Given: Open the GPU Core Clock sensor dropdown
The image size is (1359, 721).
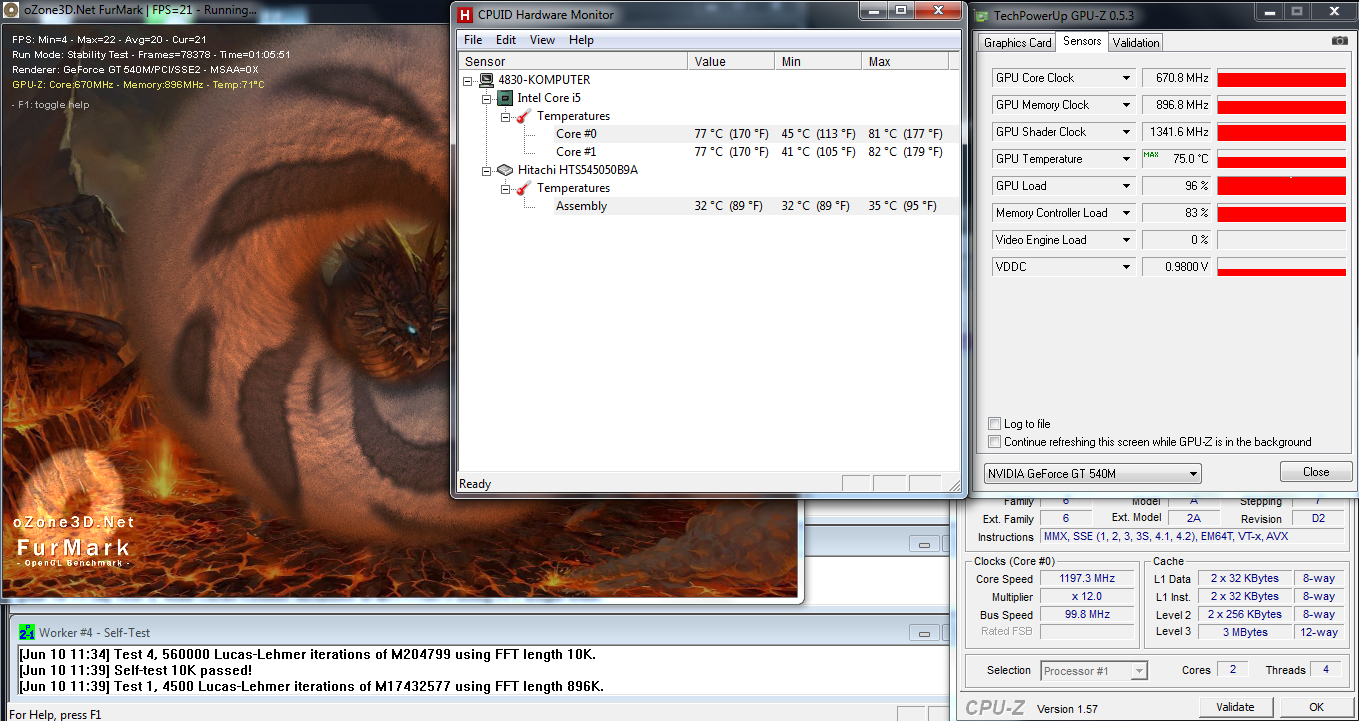Looking at the screenshot, I should 1126,78.
